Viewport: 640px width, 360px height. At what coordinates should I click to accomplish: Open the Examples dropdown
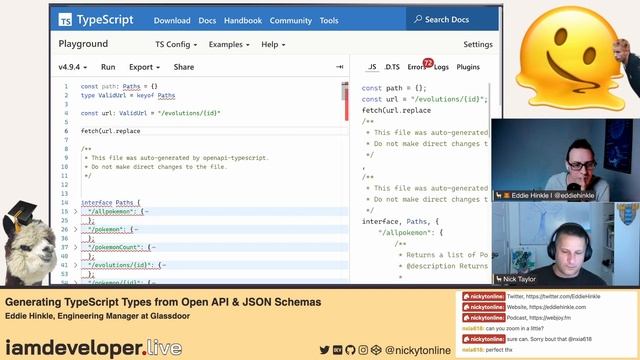tap(229, 44)
